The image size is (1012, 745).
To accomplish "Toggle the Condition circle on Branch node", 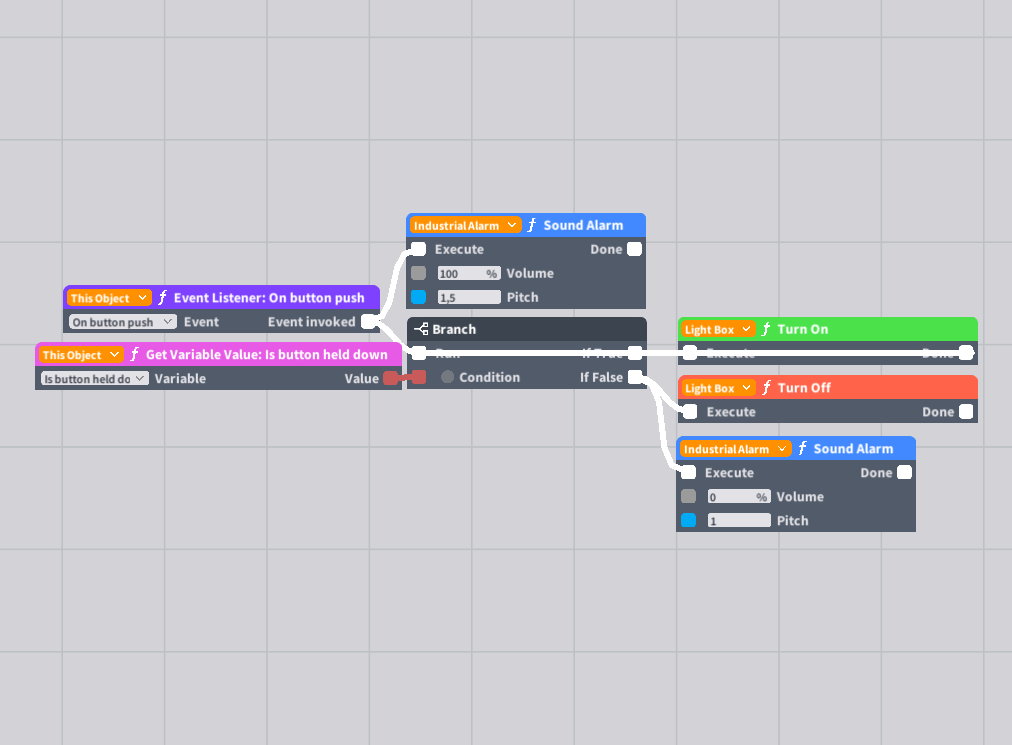I will [x=447, y=377].
